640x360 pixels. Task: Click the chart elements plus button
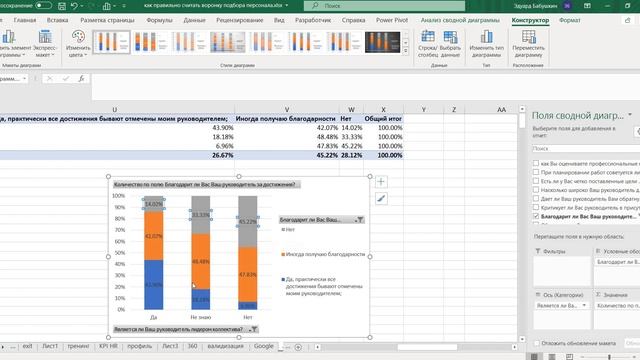pyautogui.click(x=381, y=182)
